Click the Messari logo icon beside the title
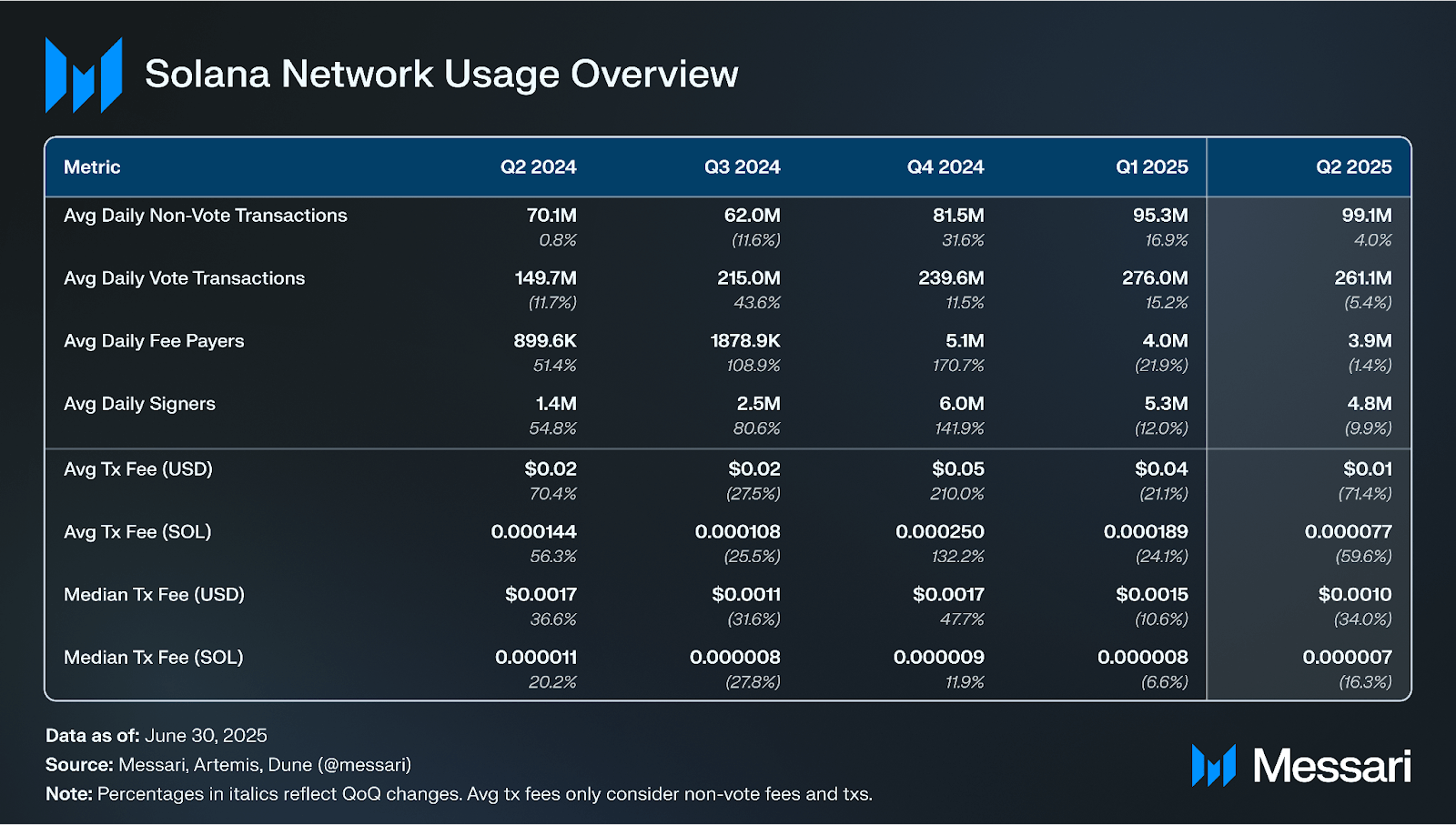Viewport: 1456px width, 825px height. [x=84, y=75]
